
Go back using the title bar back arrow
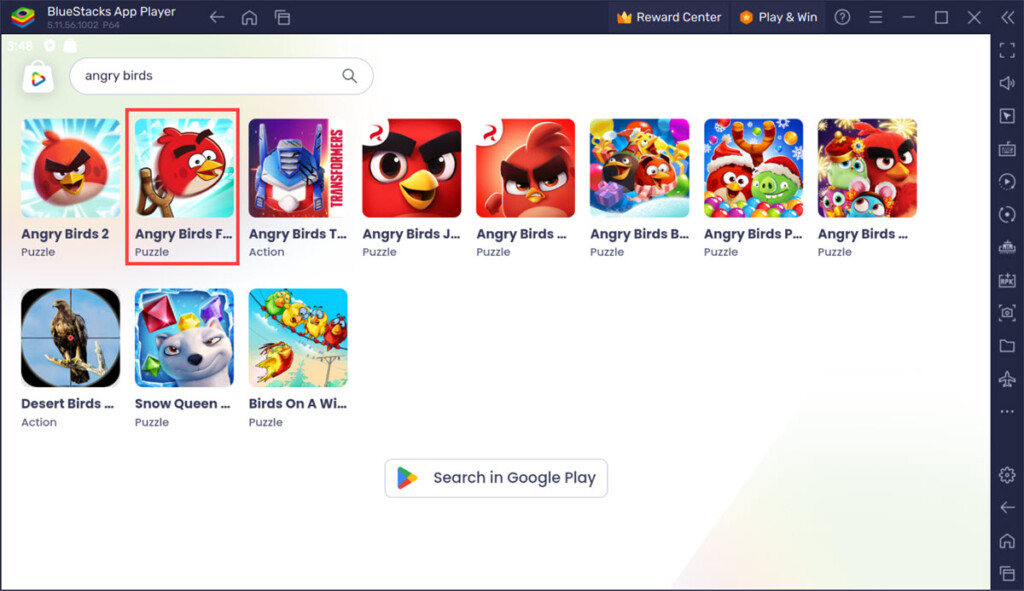[x=217, y=18]
